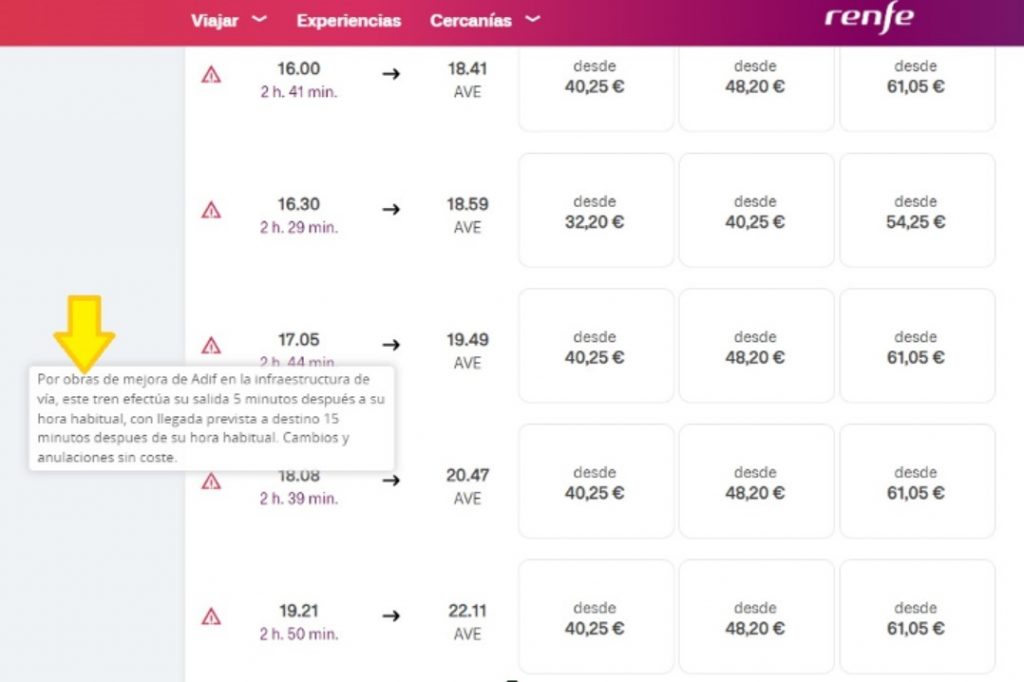Click the warning icon for the 19.21 train
The width and height of the screenshot is (1024, 682).
pos(211,617)
